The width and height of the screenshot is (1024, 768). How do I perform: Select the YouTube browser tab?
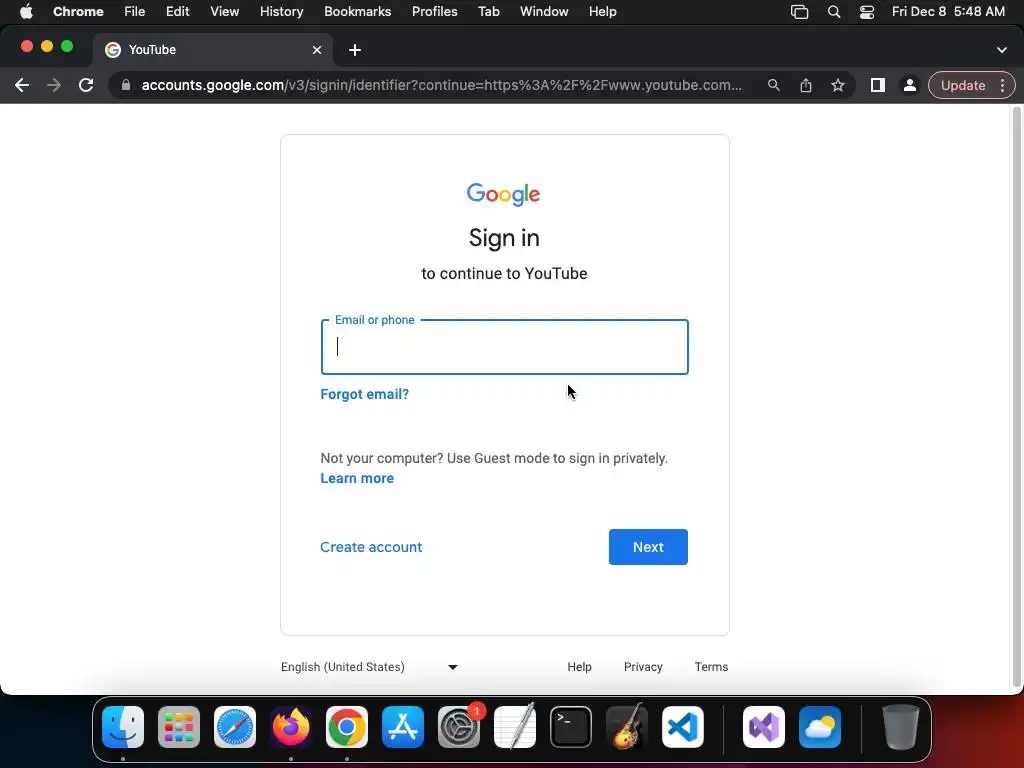click(x=212, y=50)
